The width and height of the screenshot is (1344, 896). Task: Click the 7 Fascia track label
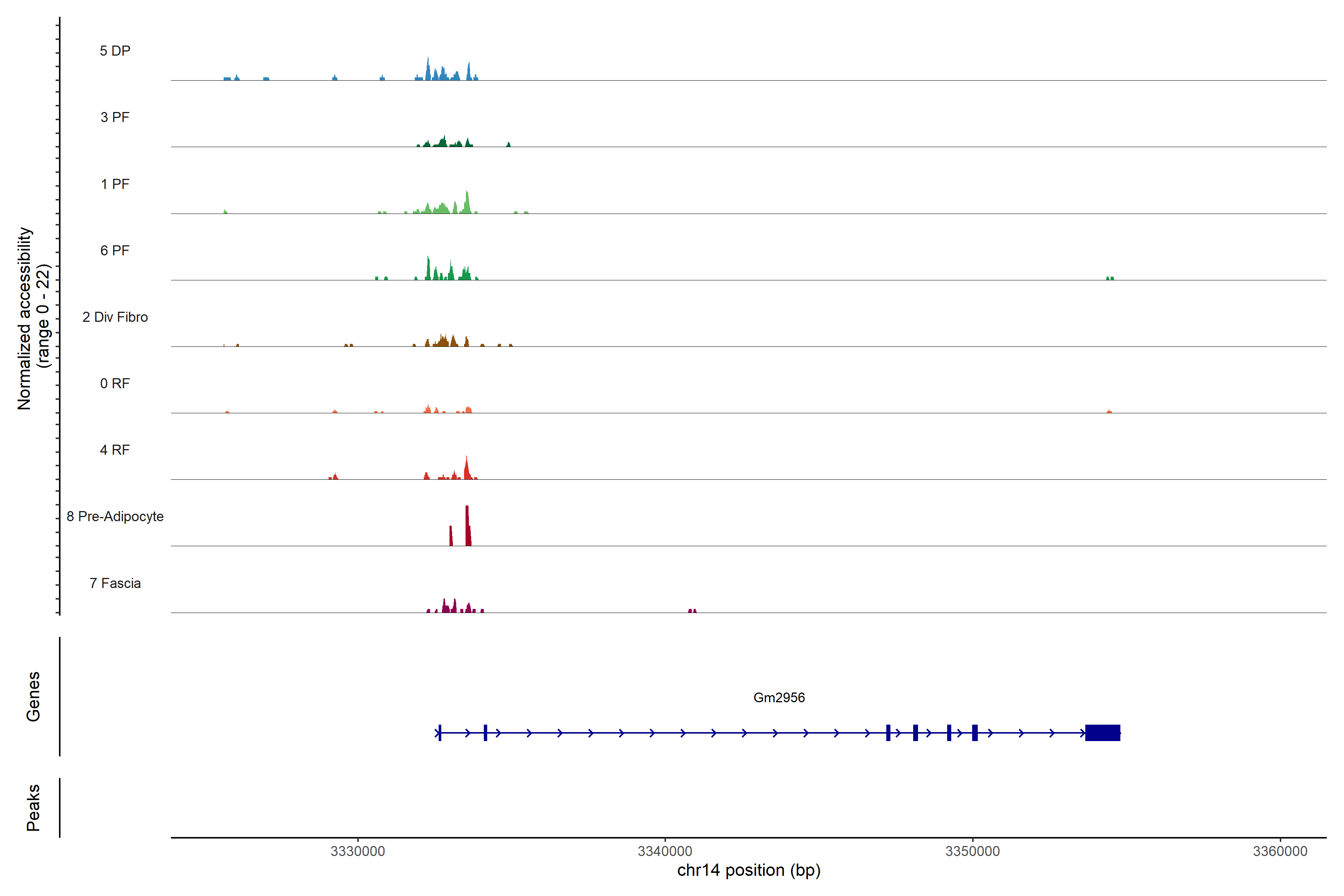pos(115,583)
